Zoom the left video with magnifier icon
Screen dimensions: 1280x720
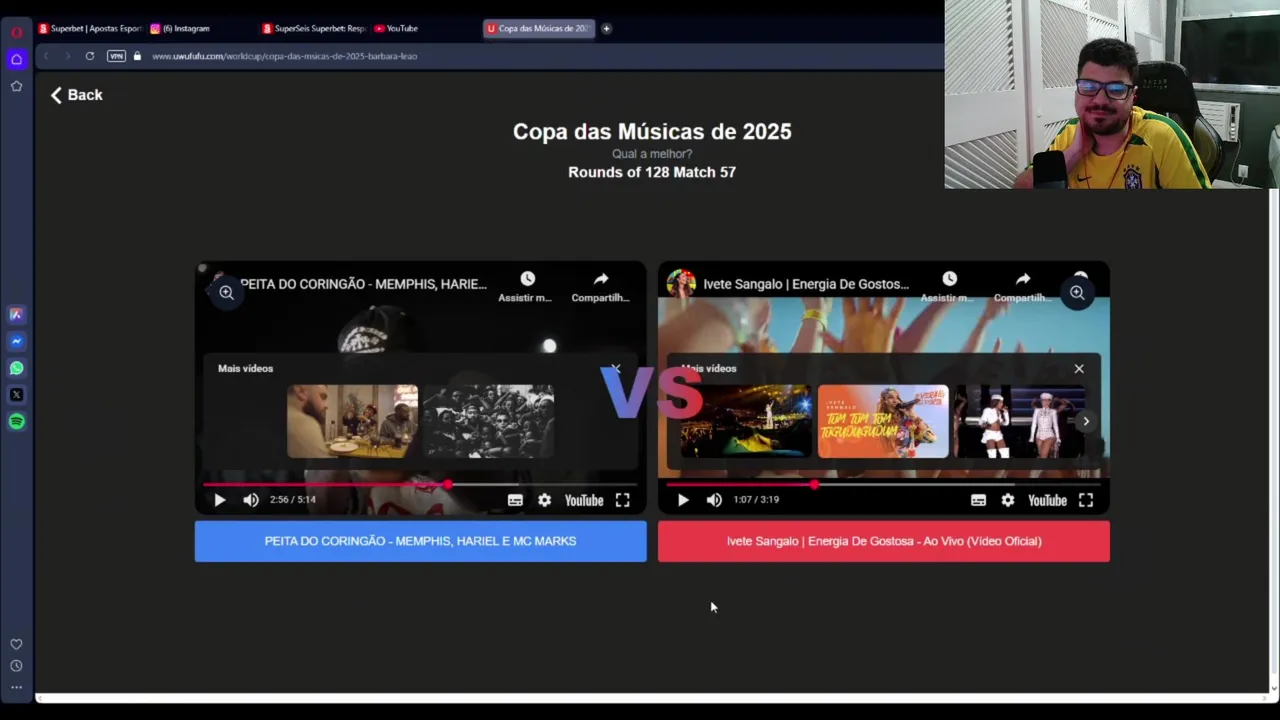click(x=227, y=293)
